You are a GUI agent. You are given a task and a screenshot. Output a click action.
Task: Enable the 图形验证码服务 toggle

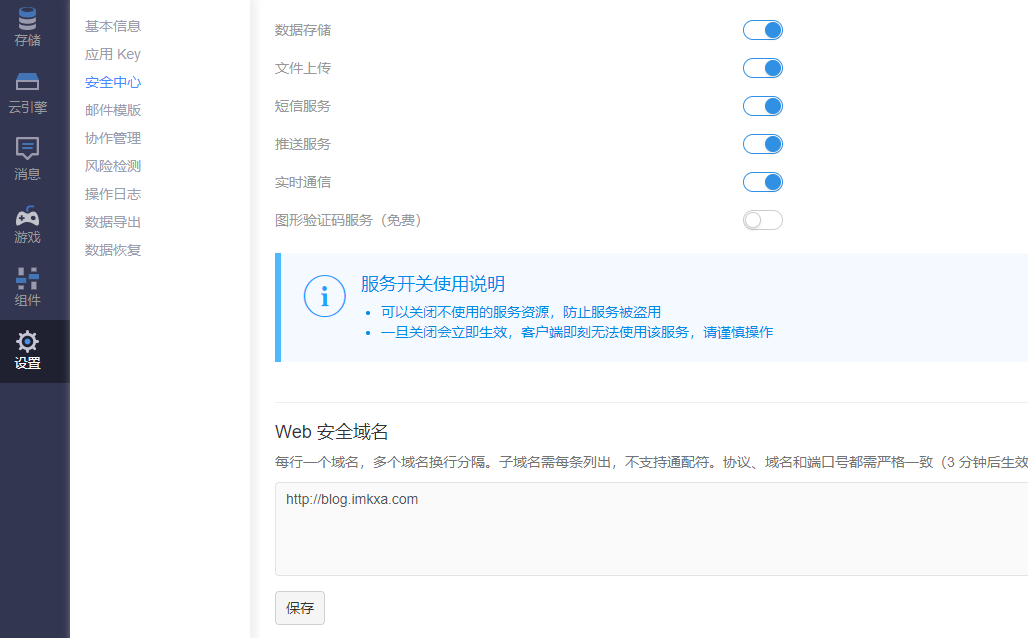(x=762, y=220)
